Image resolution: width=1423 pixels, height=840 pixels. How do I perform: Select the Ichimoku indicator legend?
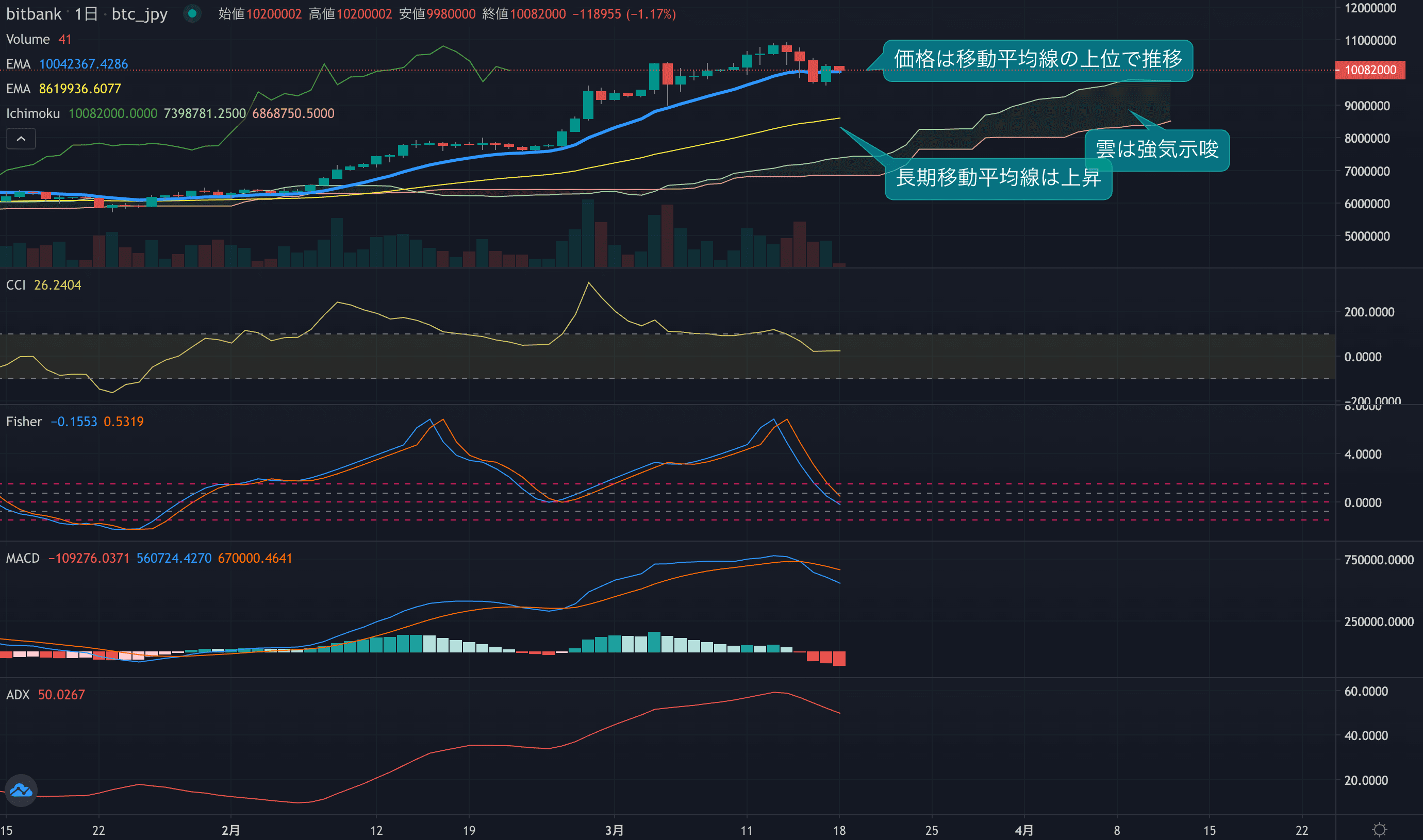(33, 113)
